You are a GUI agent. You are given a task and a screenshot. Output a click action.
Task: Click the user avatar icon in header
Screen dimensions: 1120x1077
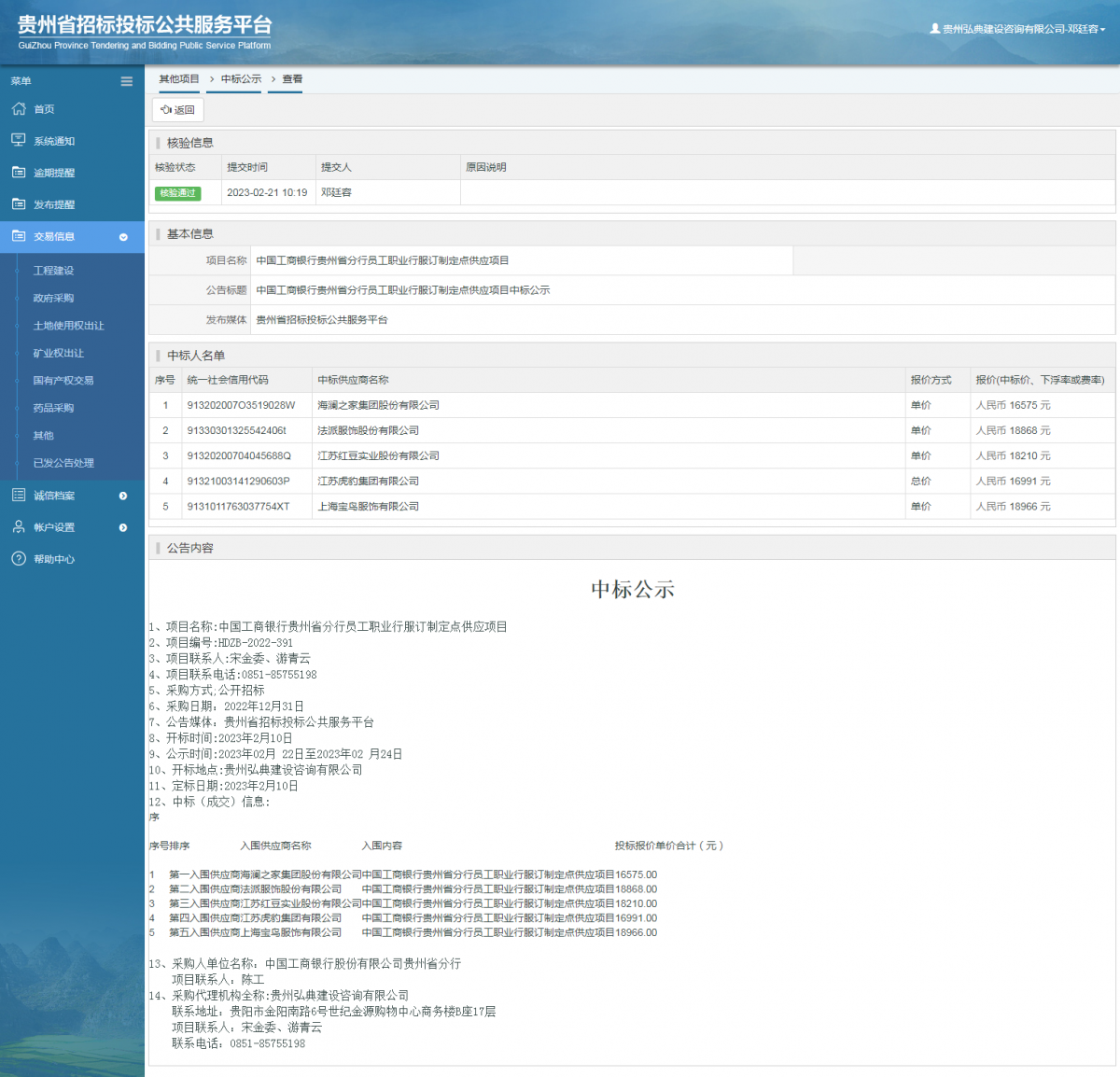(x=935, y=29)
